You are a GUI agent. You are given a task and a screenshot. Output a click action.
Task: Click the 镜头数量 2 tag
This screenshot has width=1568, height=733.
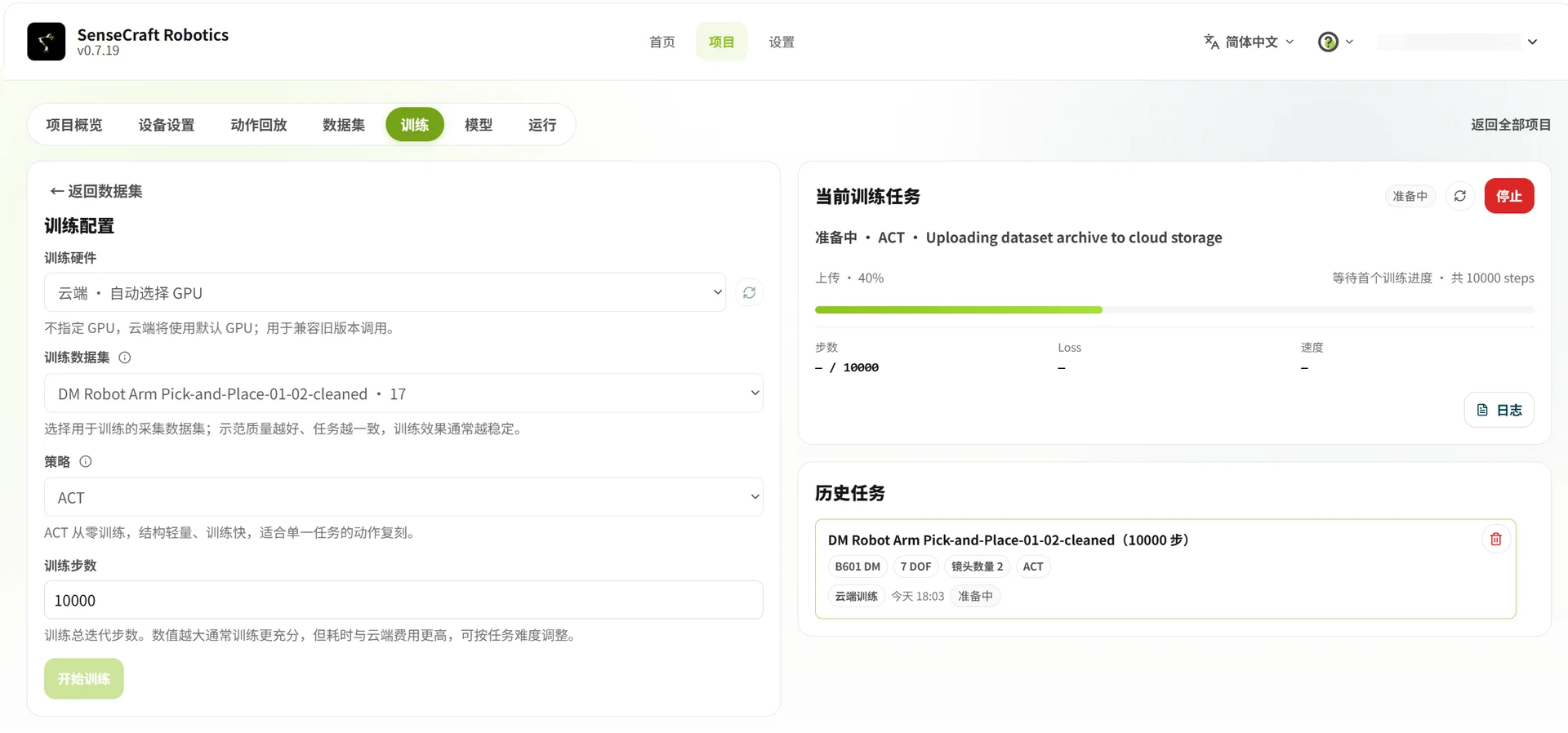click(977, 566)
